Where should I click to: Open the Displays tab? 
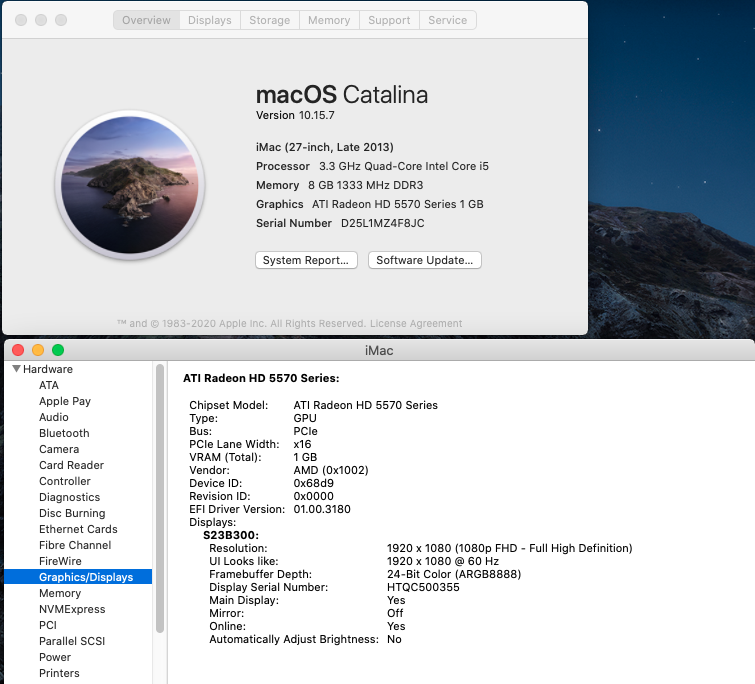[x=209, y=20]
